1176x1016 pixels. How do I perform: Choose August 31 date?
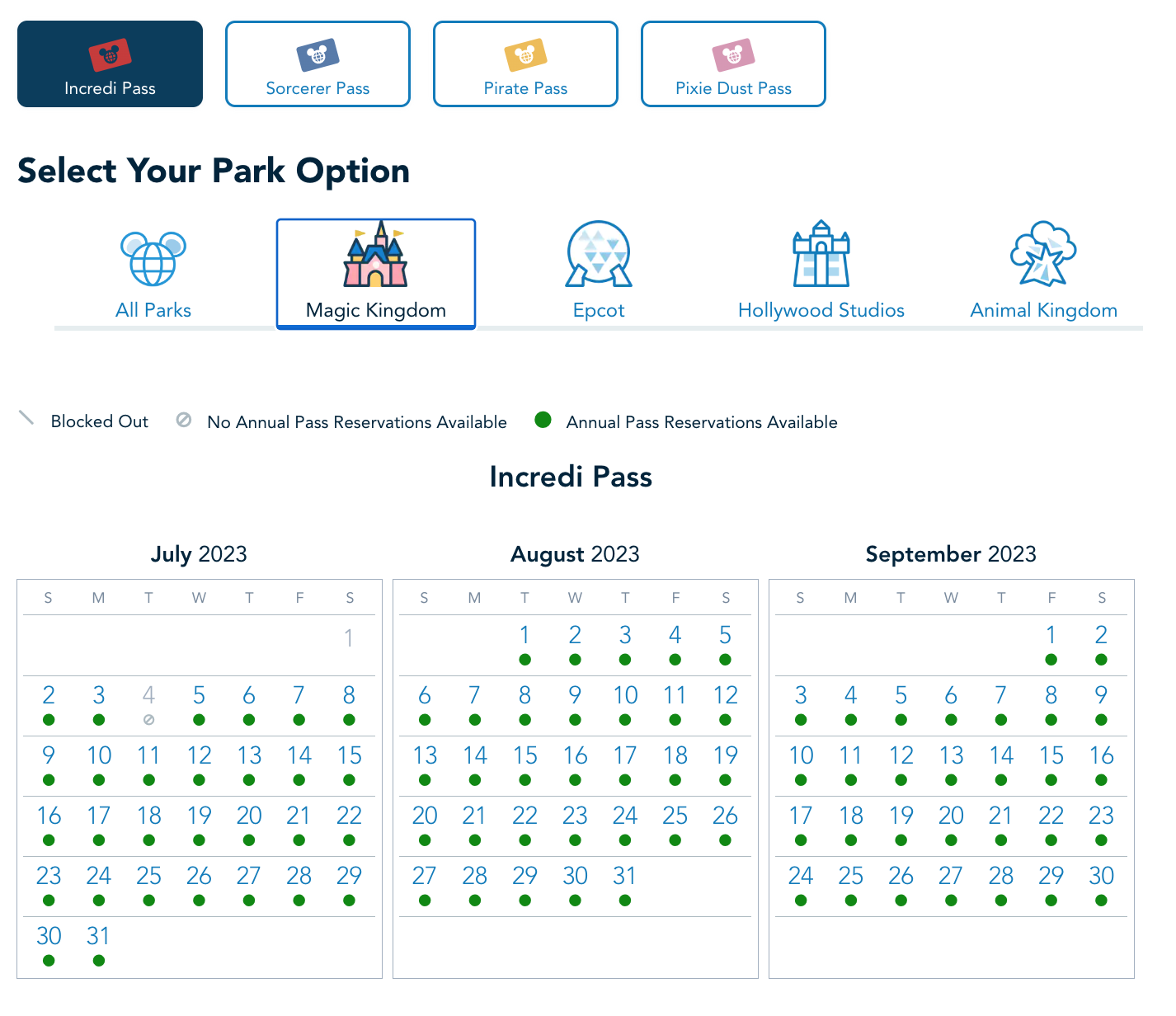pos(625,885)
